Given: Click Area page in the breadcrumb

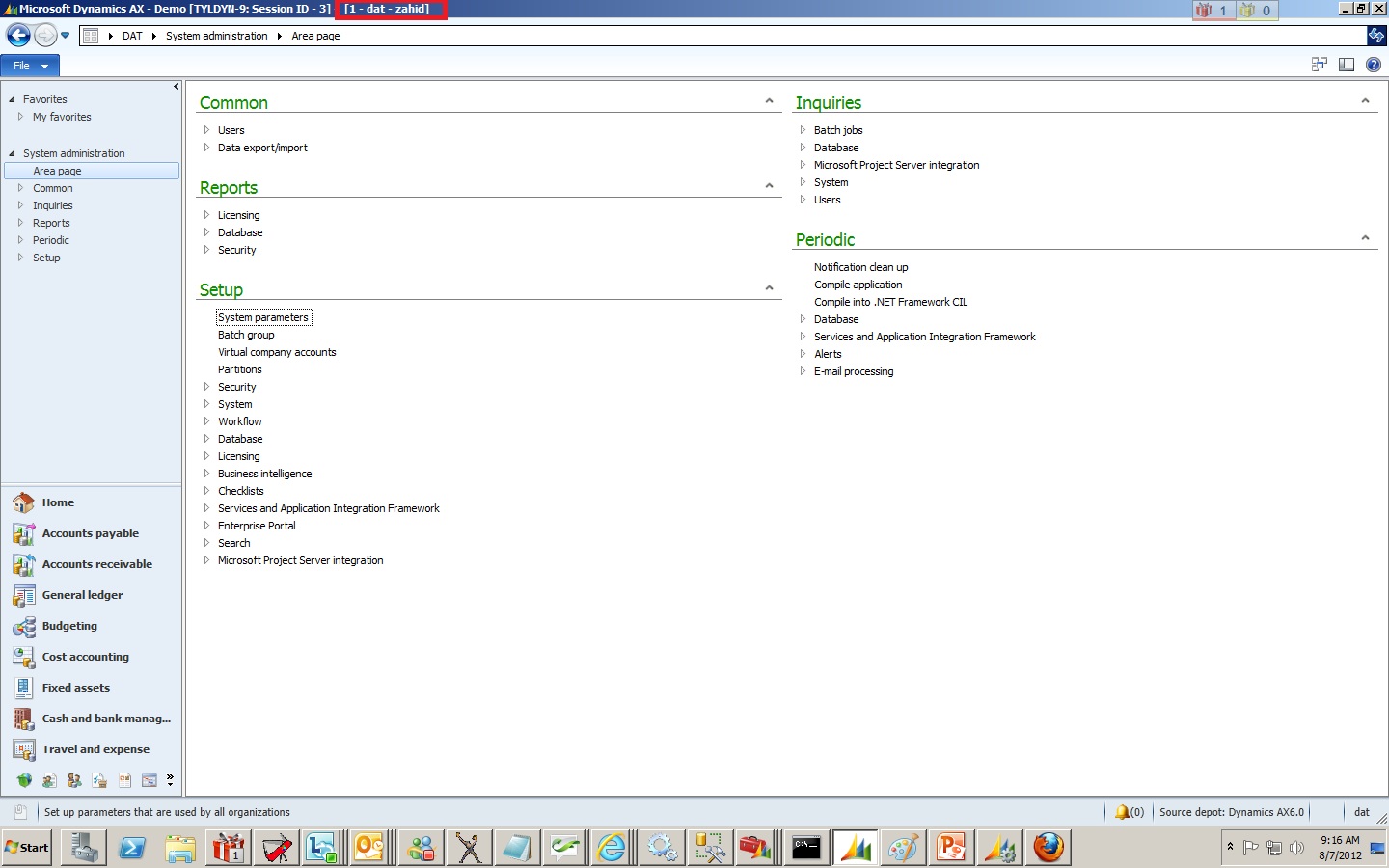Looking at the screenshot, I should click(x=315, y=36).
